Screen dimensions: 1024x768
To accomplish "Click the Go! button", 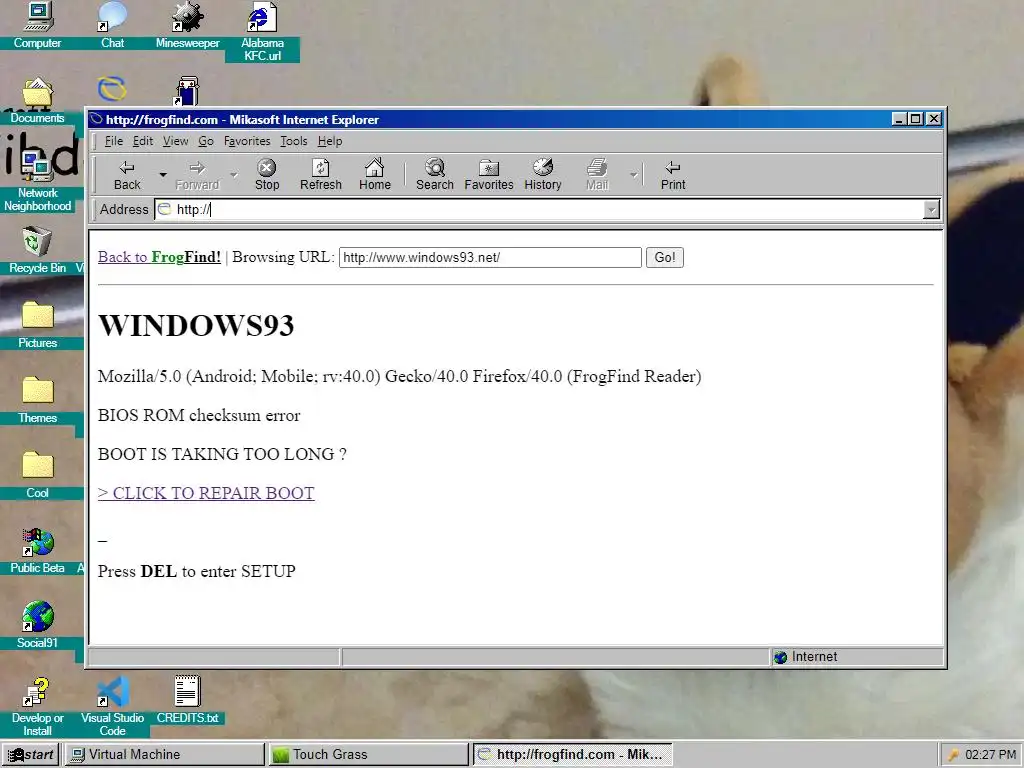I will tap(665, 257).
